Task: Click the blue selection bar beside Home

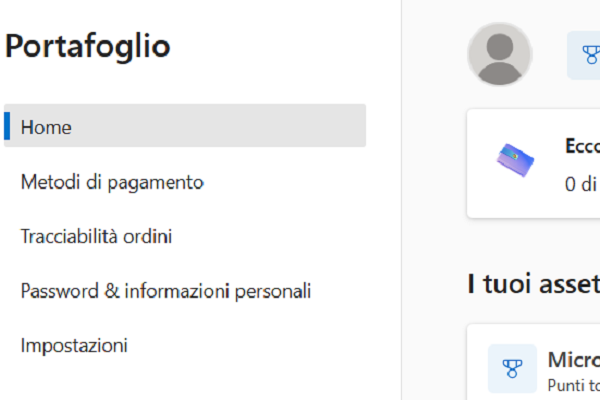Action: coord(7,127)
